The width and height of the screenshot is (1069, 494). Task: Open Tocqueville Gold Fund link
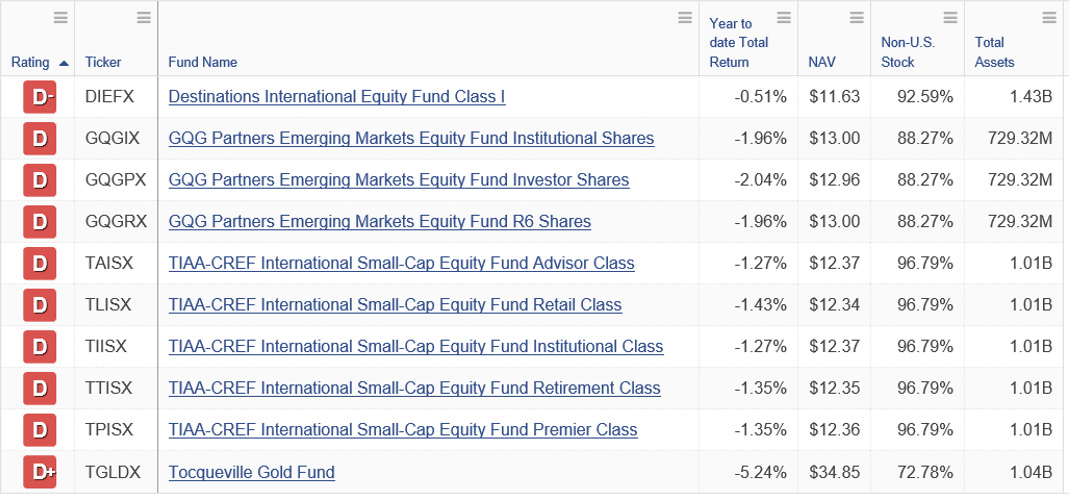coord(252,472)
